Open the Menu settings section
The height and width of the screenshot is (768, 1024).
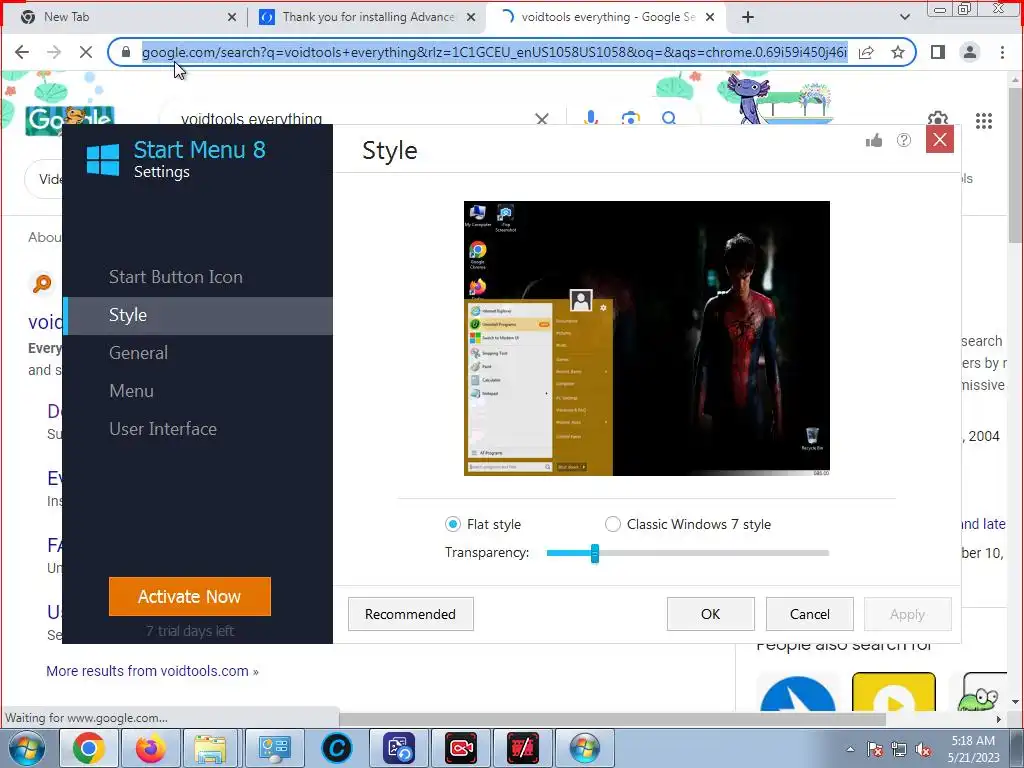131,391
